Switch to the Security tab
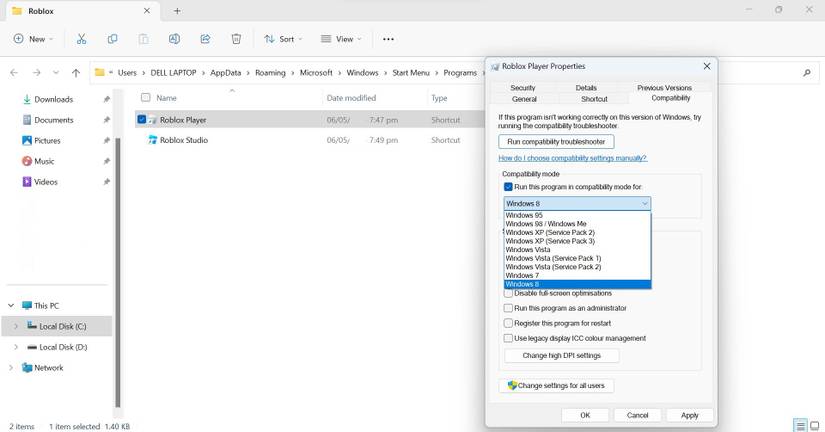Screen dimensions: 825x432 click(522, 88)
